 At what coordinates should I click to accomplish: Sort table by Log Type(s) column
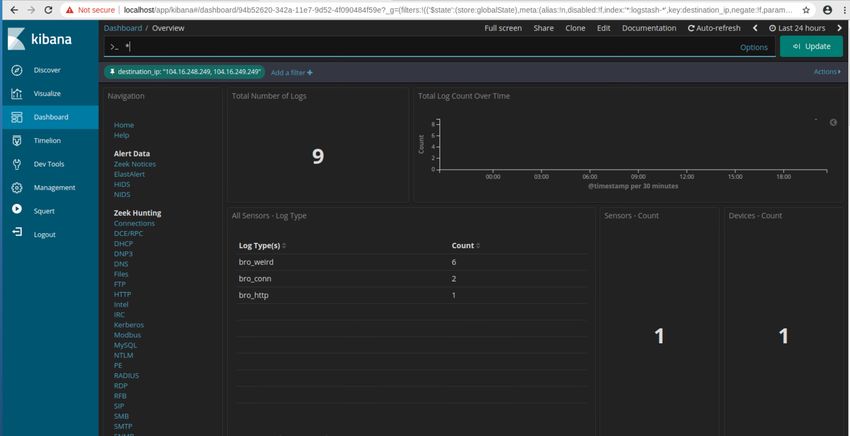point(262,246)
